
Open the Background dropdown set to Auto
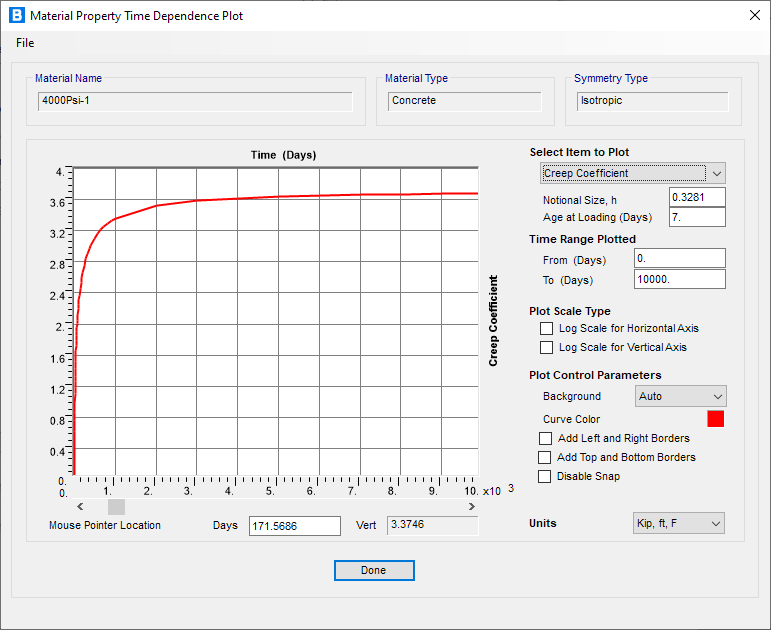(x=680, y=396)
